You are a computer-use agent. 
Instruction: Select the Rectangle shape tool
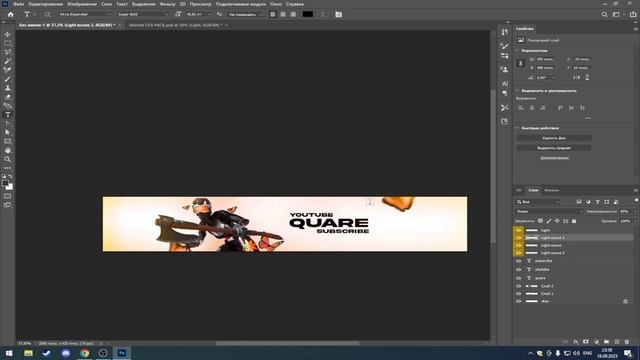(7, 141)
